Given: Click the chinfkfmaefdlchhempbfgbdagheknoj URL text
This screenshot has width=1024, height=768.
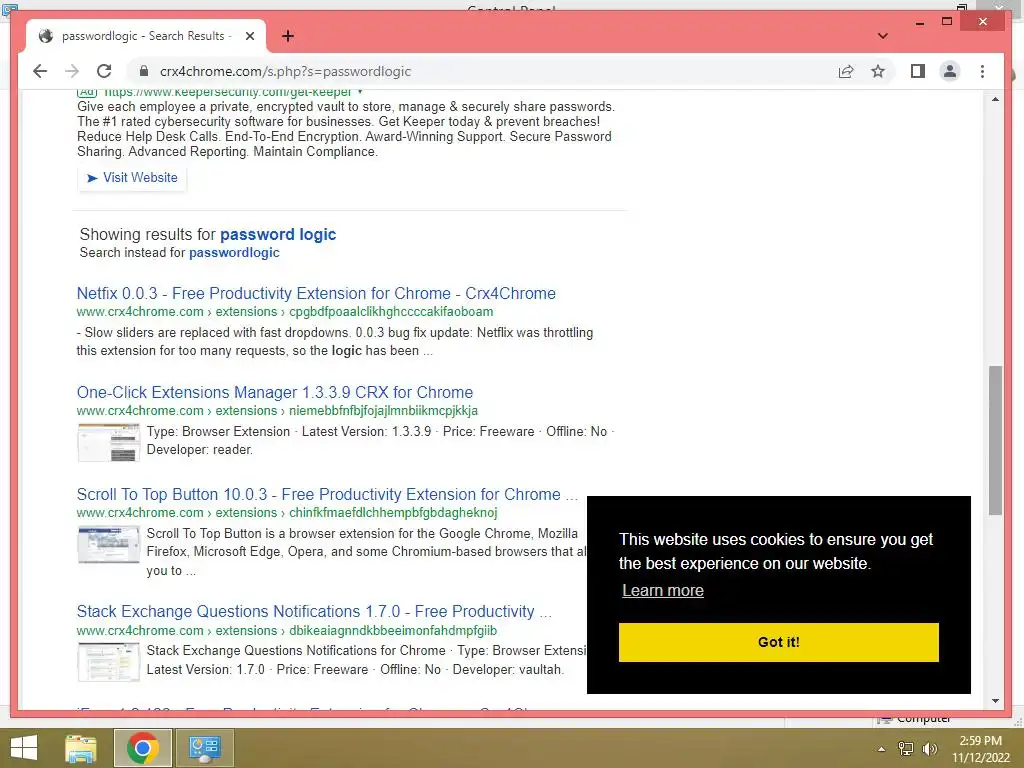Looking at the screenshot, I should [393, 513].
